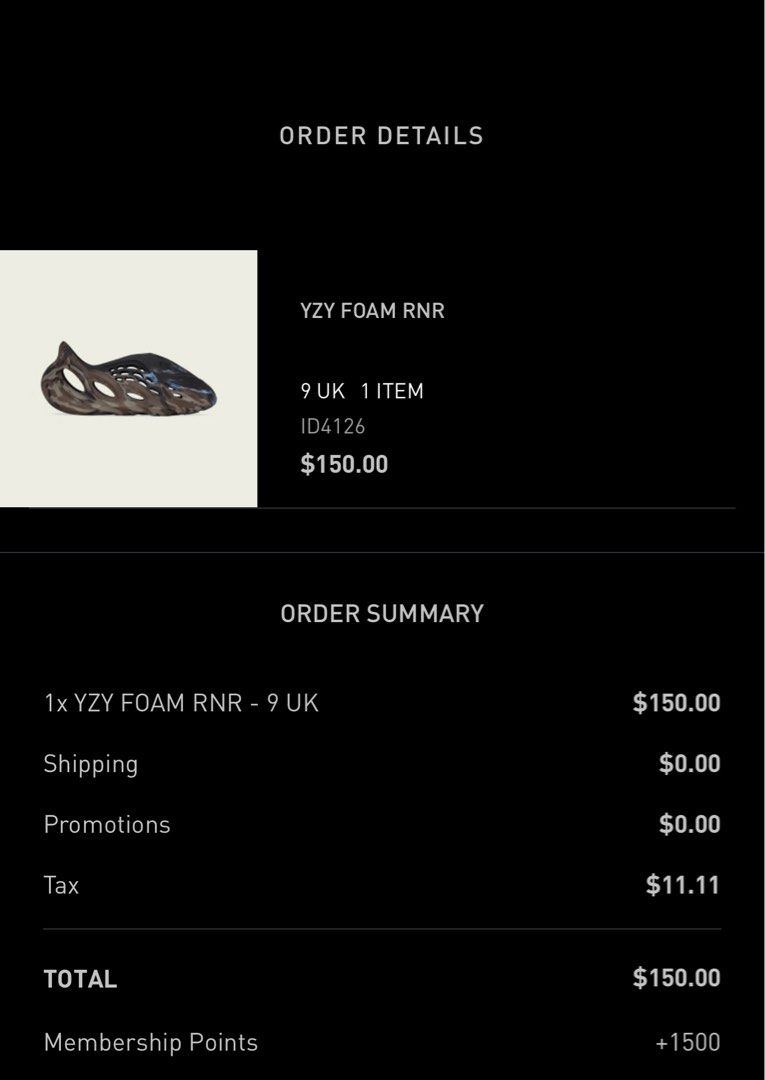Click the ORDER DETAILS heading

(x=381, y=136)
